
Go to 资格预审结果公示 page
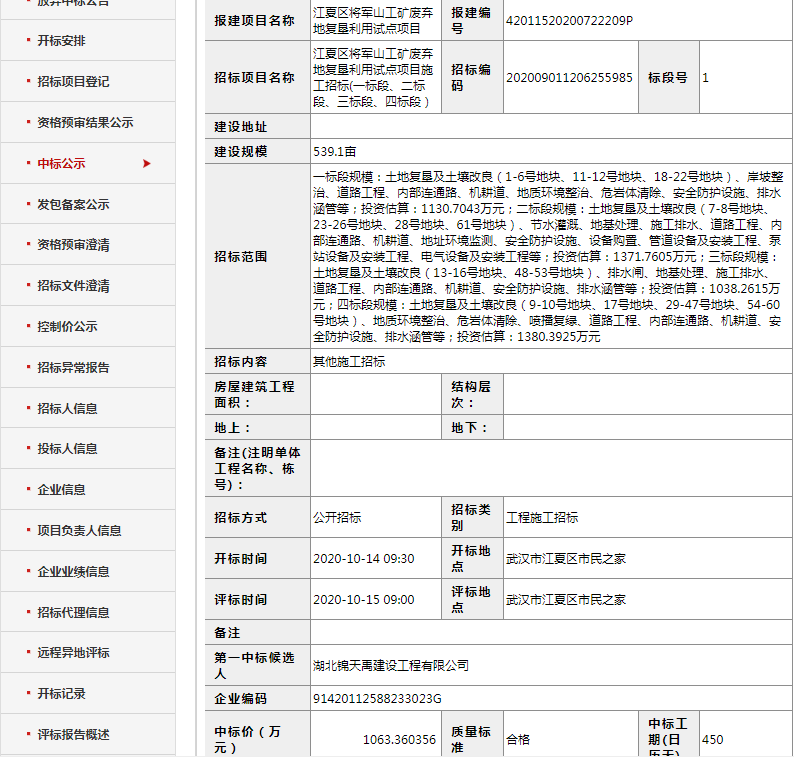click(x=85, y=123)
